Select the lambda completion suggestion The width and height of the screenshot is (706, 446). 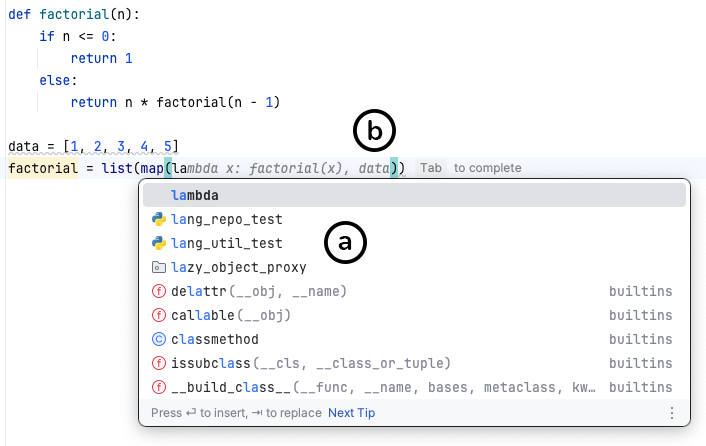click(195, 195)
